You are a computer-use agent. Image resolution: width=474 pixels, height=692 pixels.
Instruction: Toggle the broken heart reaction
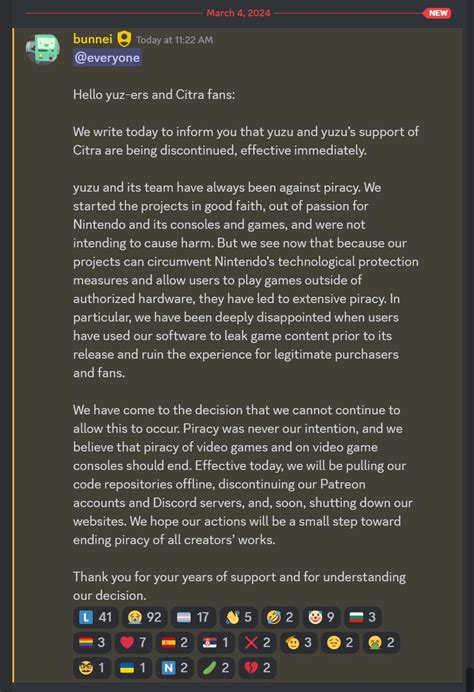(257, 667)
